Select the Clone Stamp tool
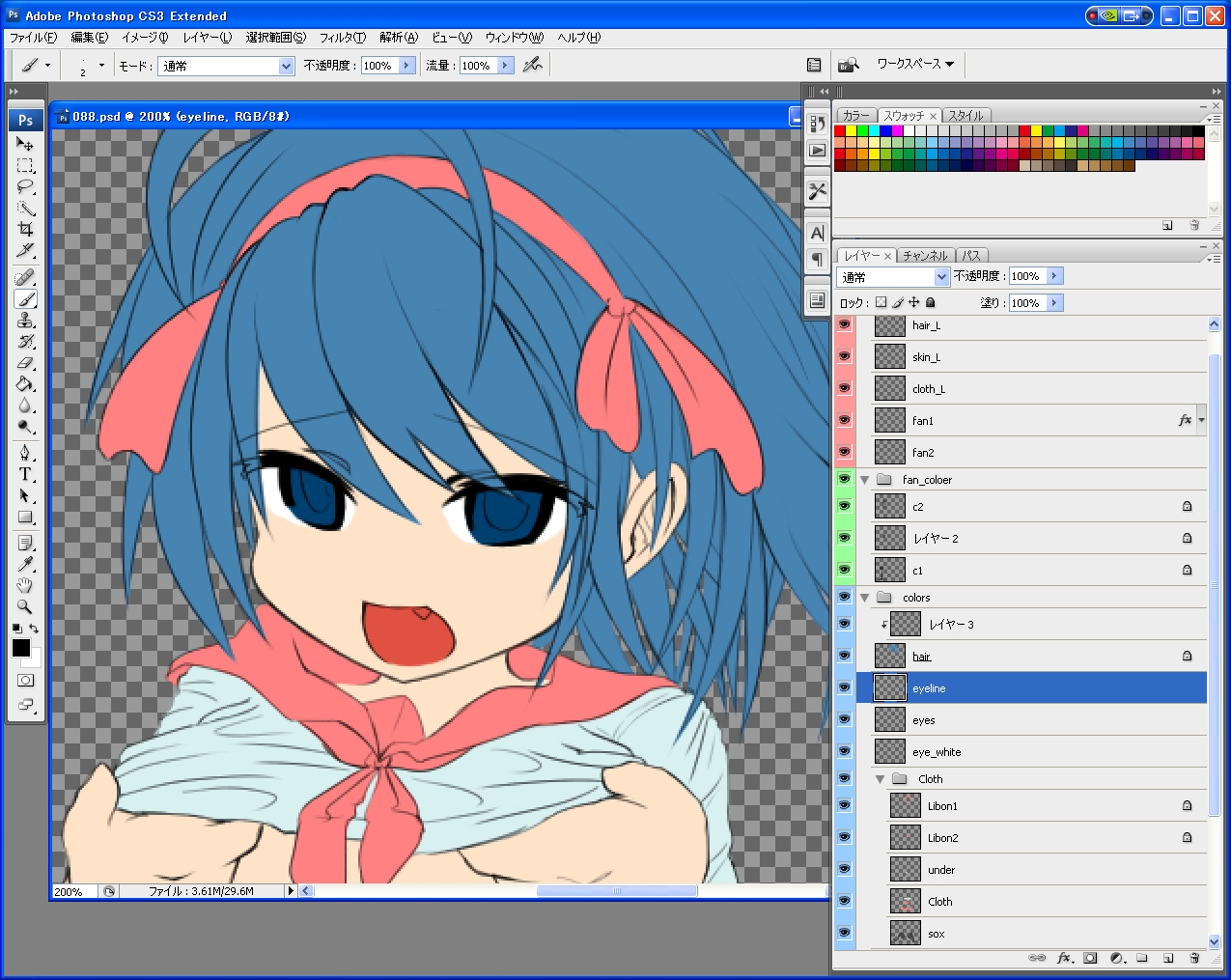 click(25, 321)
